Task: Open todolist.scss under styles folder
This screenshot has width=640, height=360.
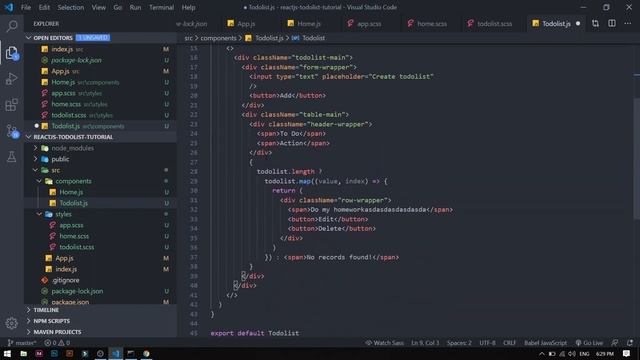Action: pos(76,247)
